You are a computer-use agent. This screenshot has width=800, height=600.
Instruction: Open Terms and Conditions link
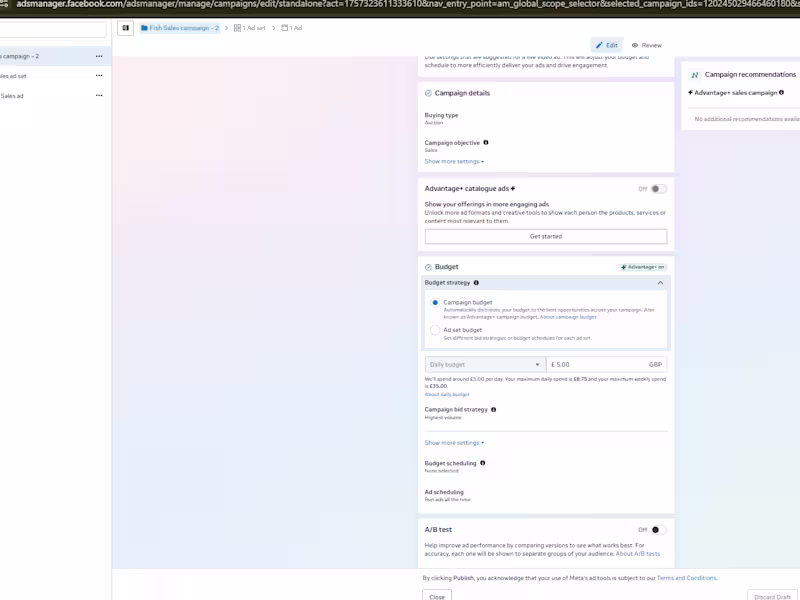[687, 578]
